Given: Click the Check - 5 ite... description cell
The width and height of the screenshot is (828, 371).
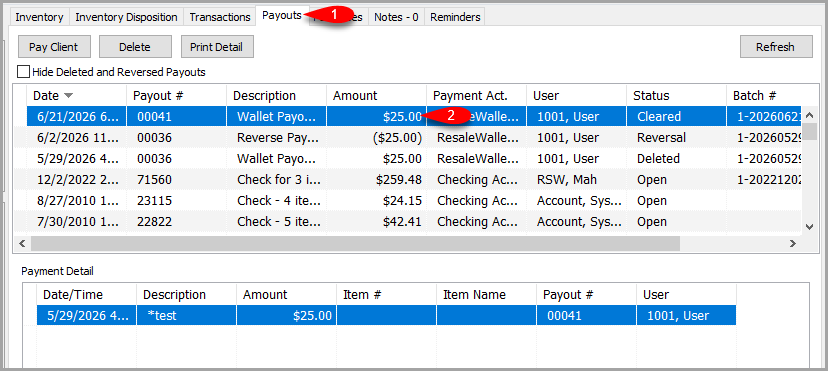Looking at the screenshot, I should click(x=276, y=222).
